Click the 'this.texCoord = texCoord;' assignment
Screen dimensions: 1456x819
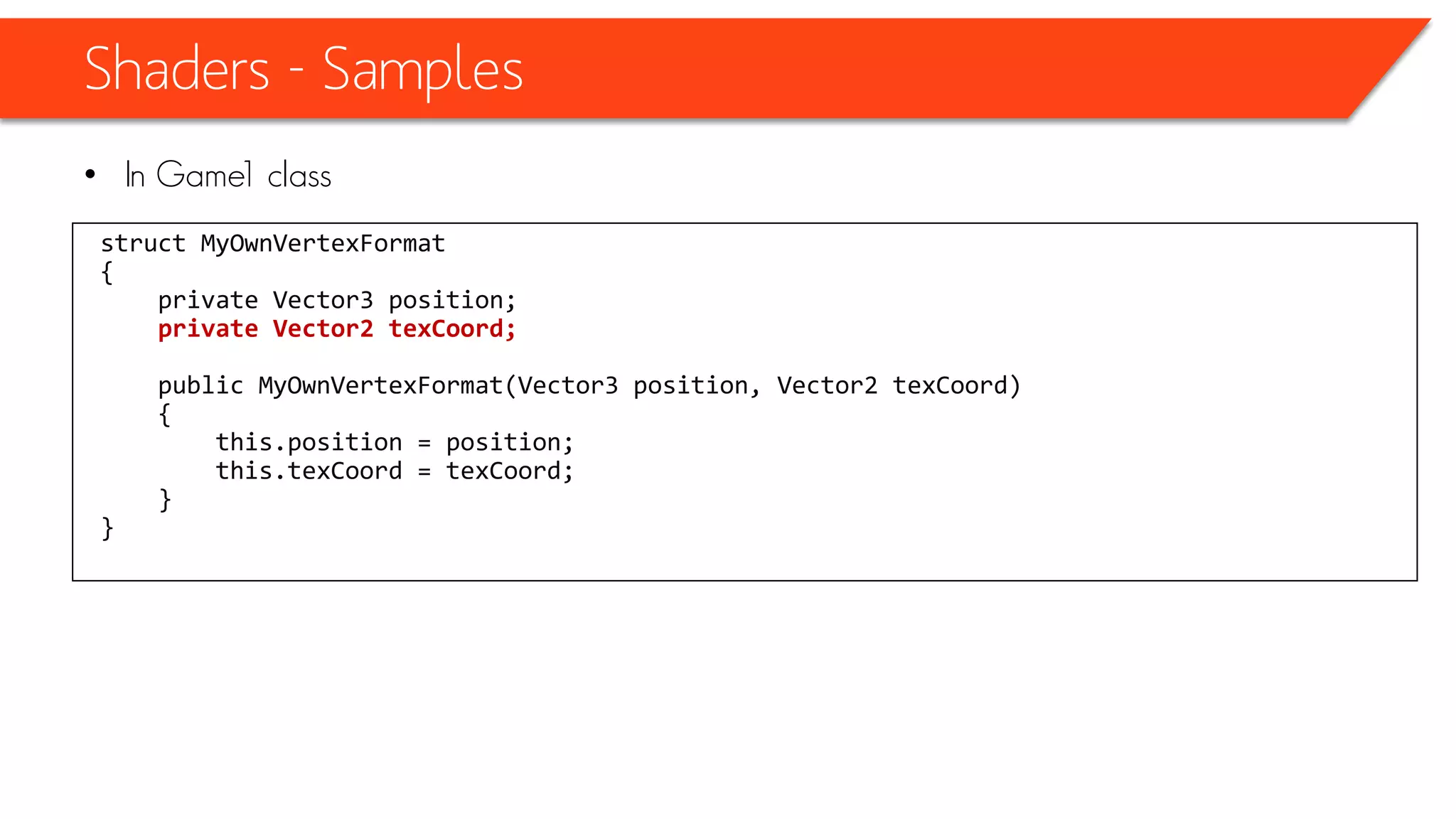395,471
